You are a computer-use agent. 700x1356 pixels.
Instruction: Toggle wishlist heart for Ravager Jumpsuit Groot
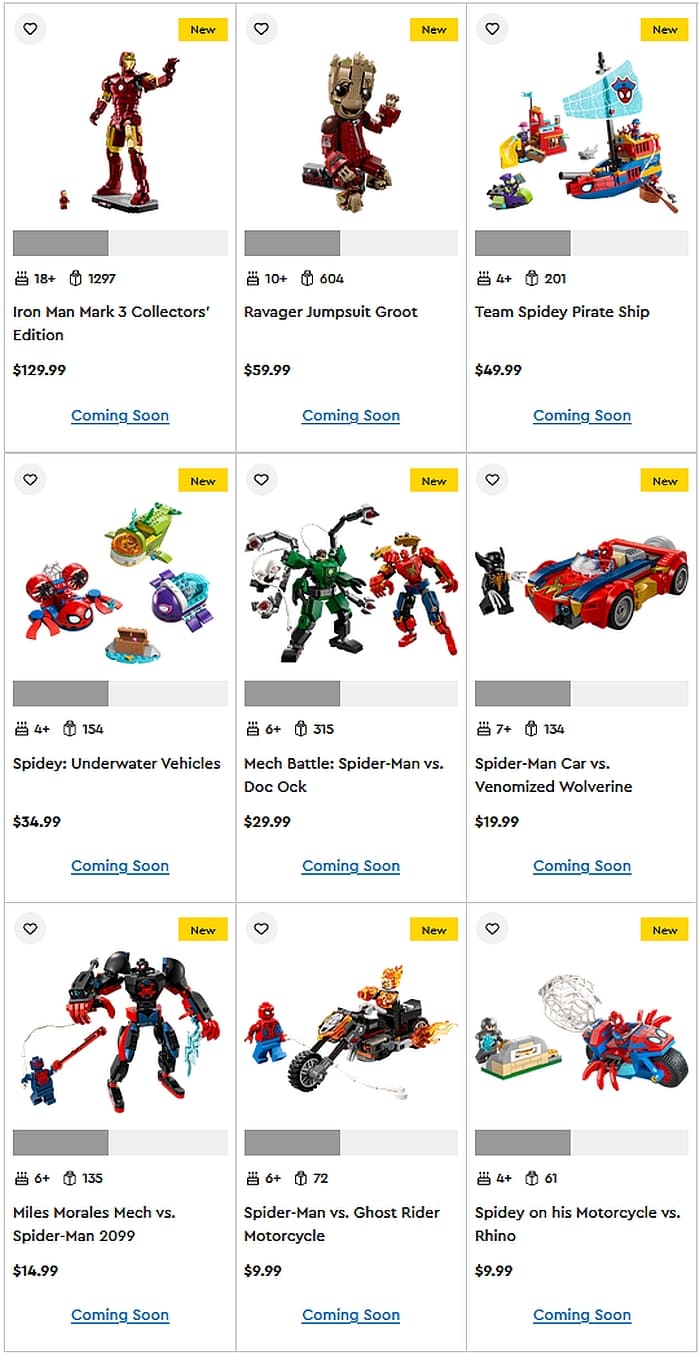[x=261, y=29]
